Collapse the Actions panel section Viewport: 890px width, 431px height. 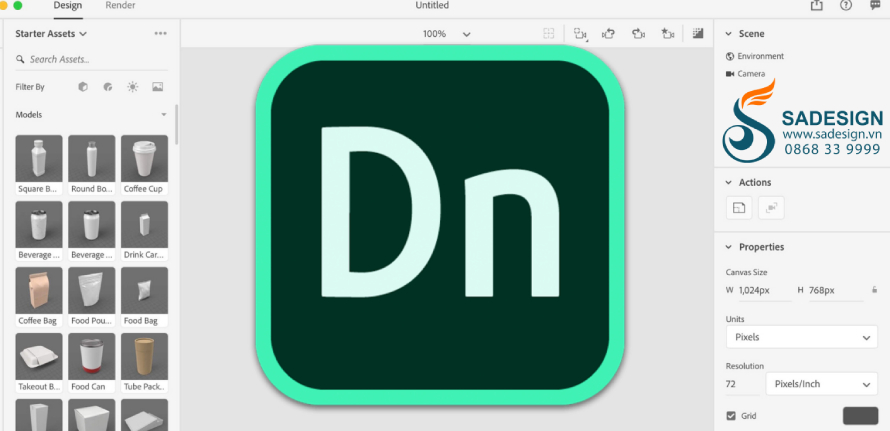tap(729, 182)
